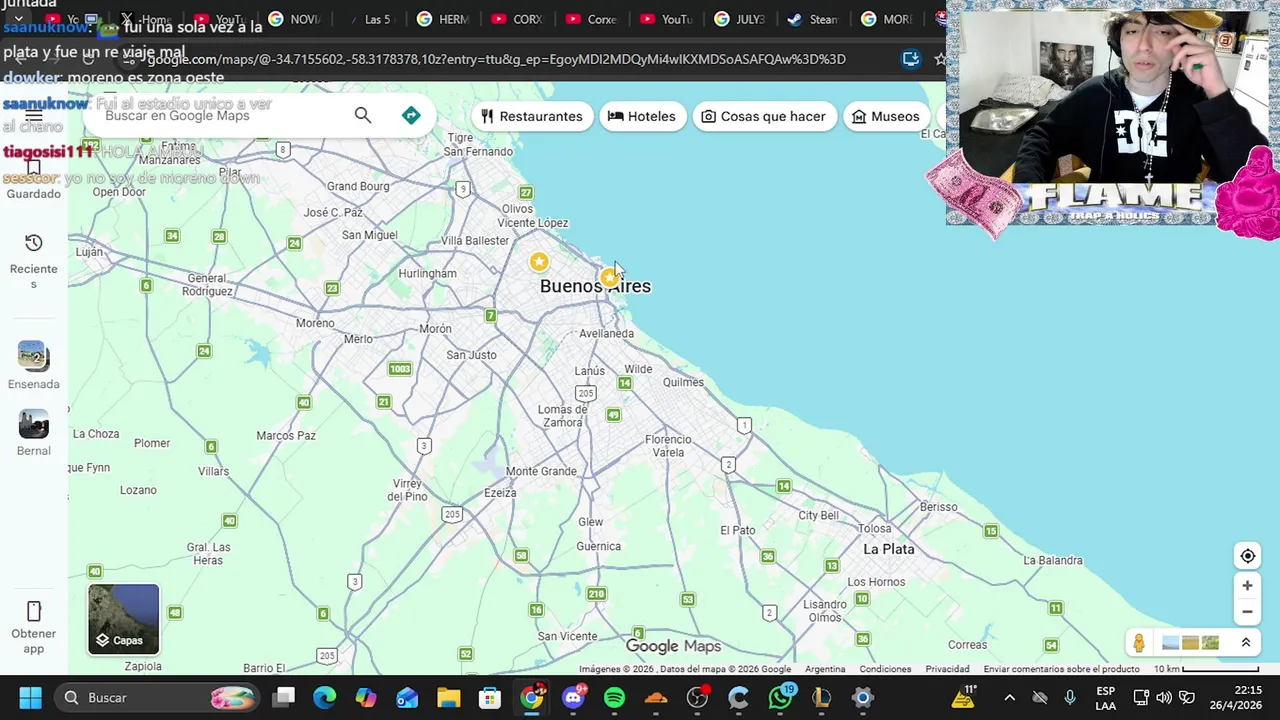1280x720 pixels.
Task: Select the Street View pegman icon
Action: (x=1139, y=643)
